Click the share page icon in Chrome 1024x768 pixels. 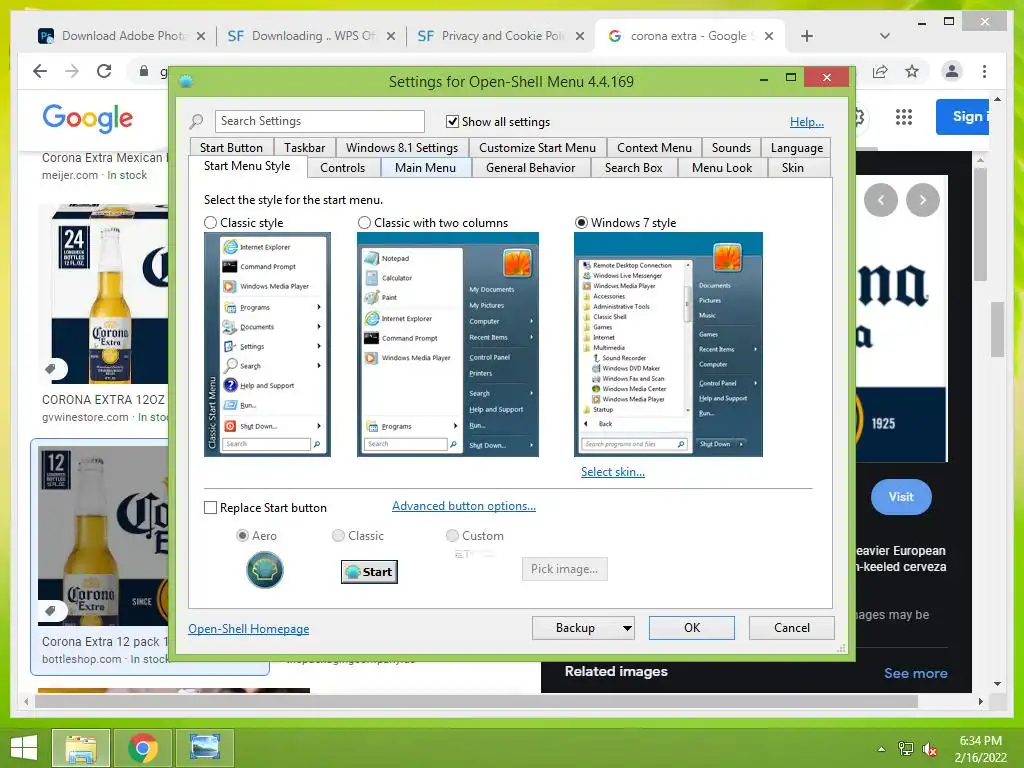[x=880, y=71]
